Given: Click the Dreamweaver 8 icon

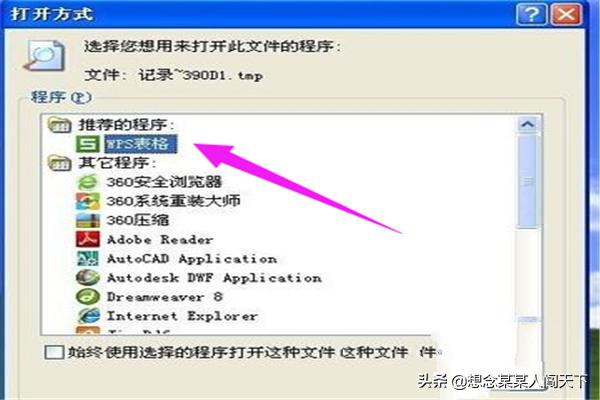Looking at the screenshot, I should pos(88,297).
